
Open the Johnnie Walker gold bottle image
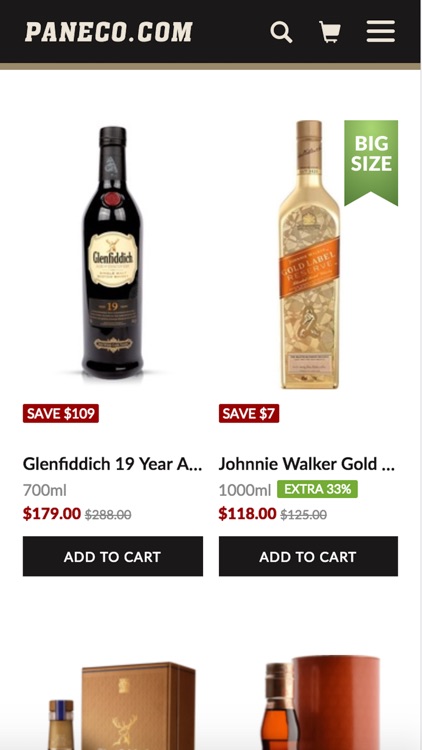click(309, 254)
